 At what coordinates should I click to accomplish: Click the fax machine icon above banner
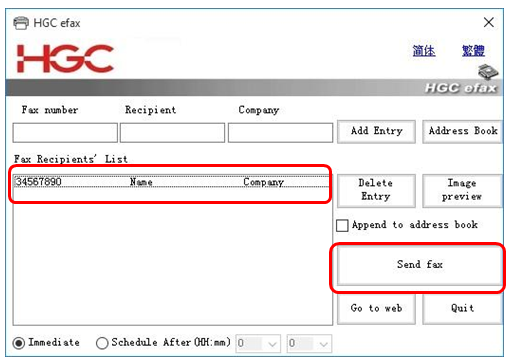(488, 72)
